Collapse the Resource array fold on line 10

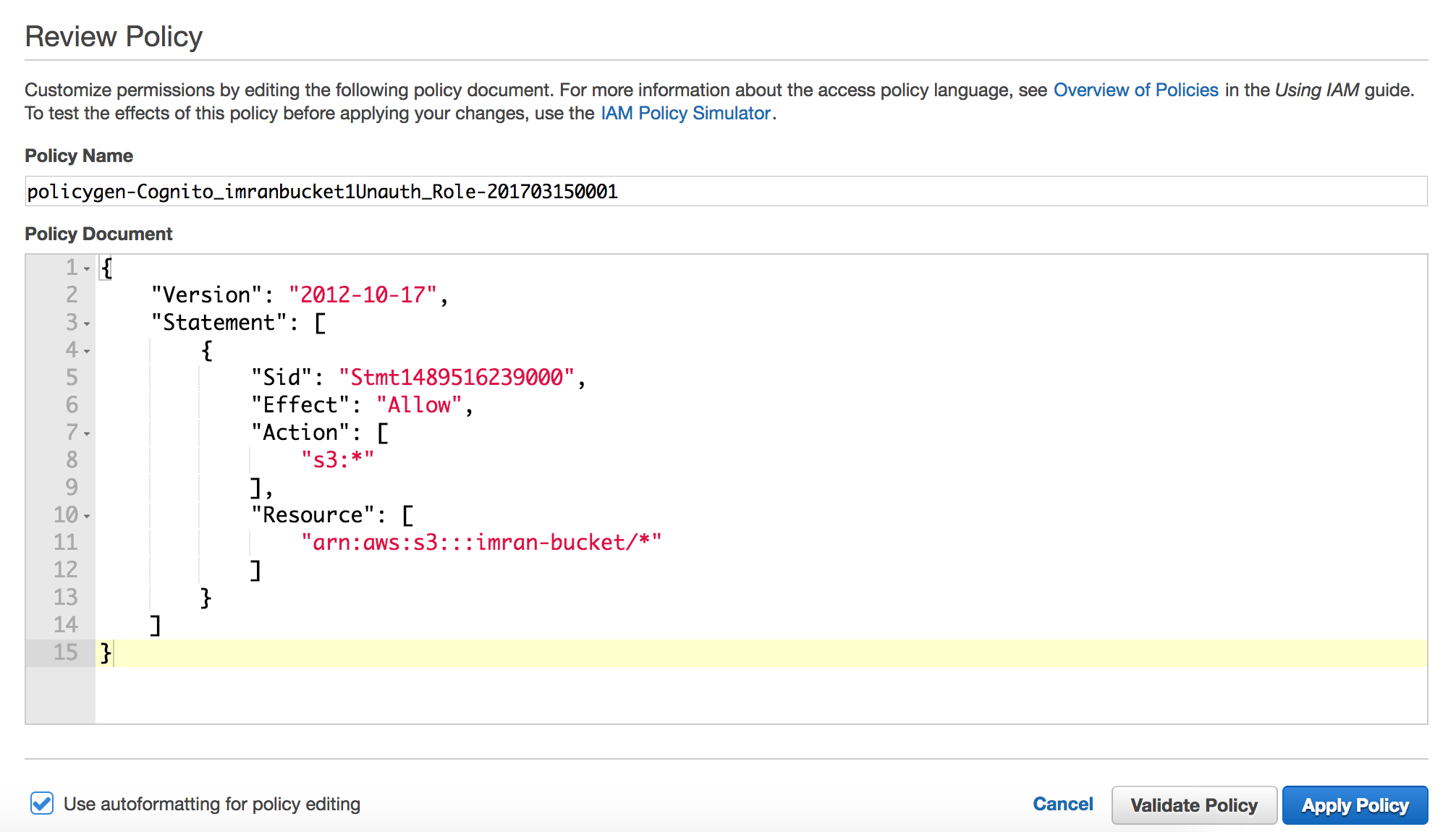point(87,517)
